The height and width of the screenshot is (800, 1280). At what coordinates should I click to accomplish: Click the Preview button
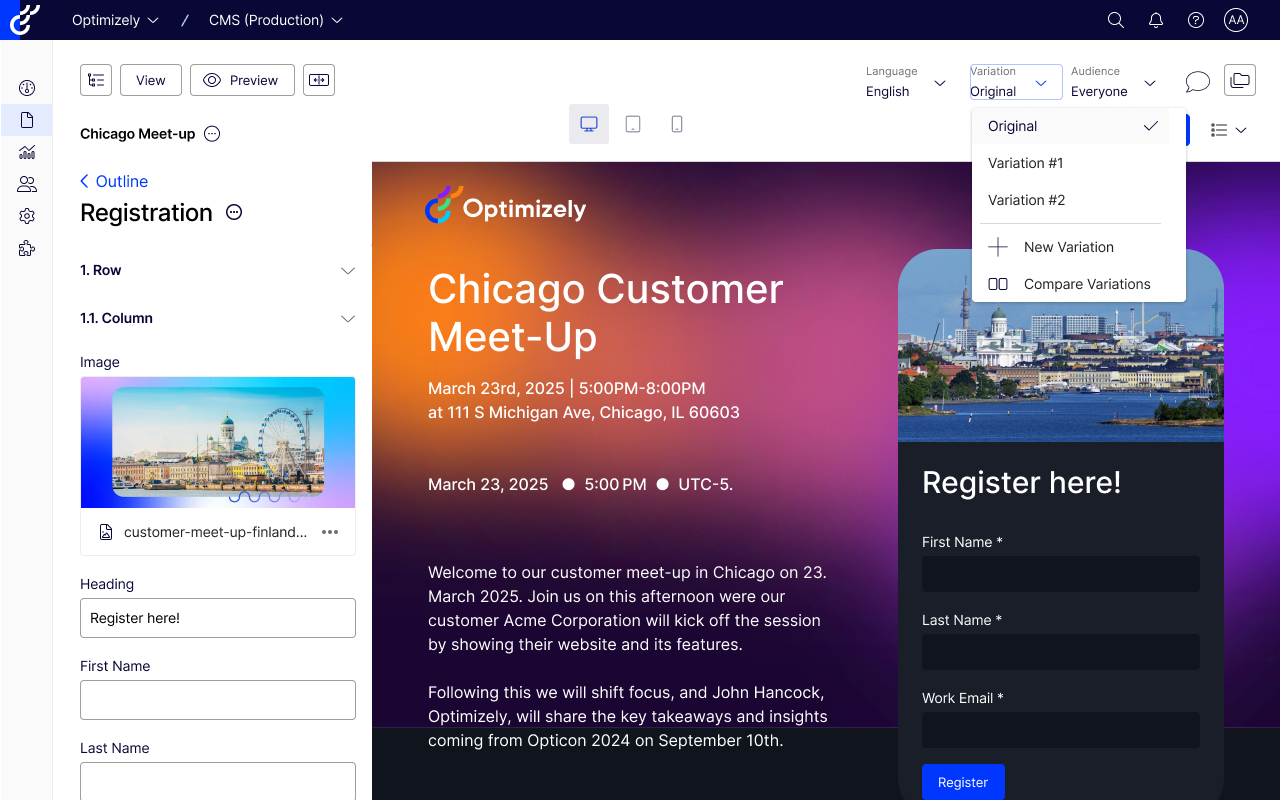(242, 80)
